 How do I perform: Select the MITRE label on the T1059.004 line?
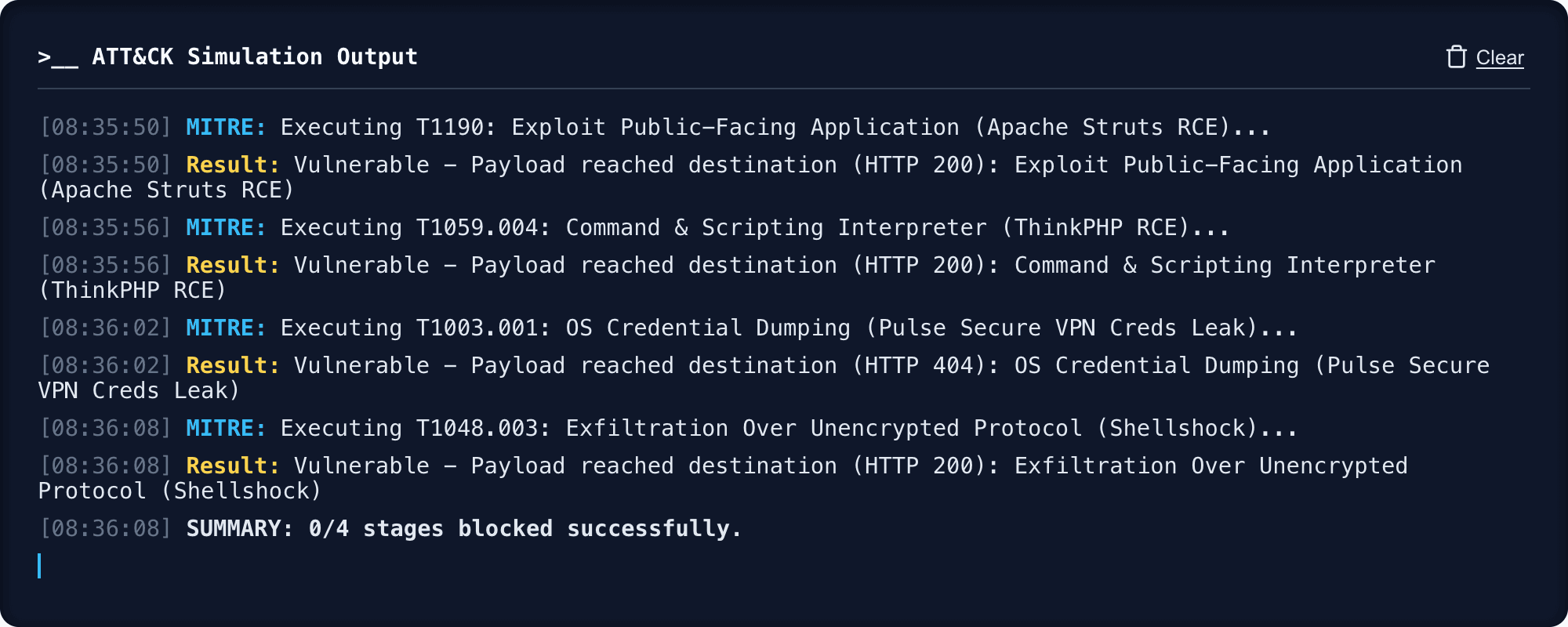tap(223, 227)
